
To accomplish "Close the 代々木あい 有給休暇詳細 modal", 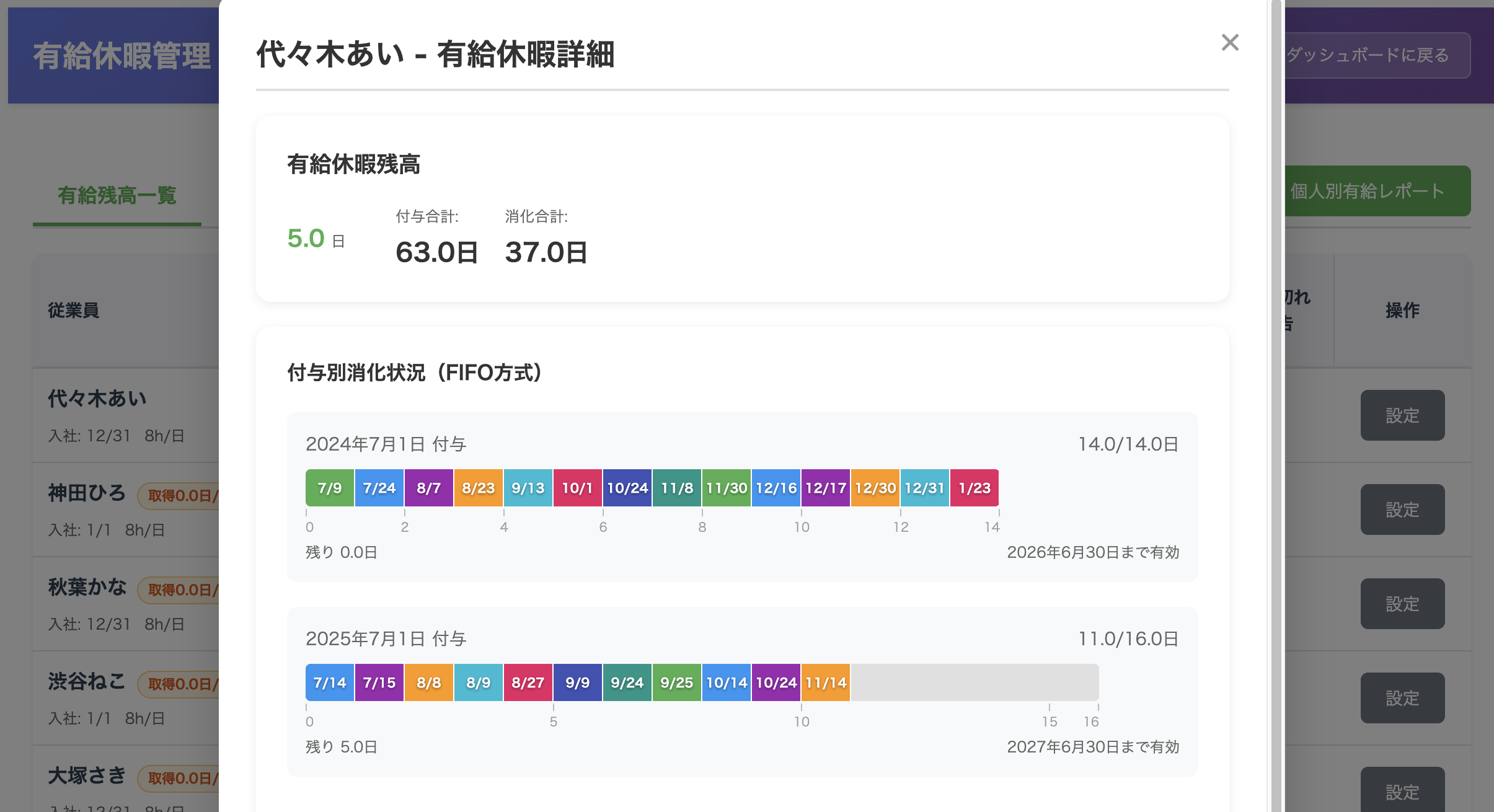I will 1230,42.
